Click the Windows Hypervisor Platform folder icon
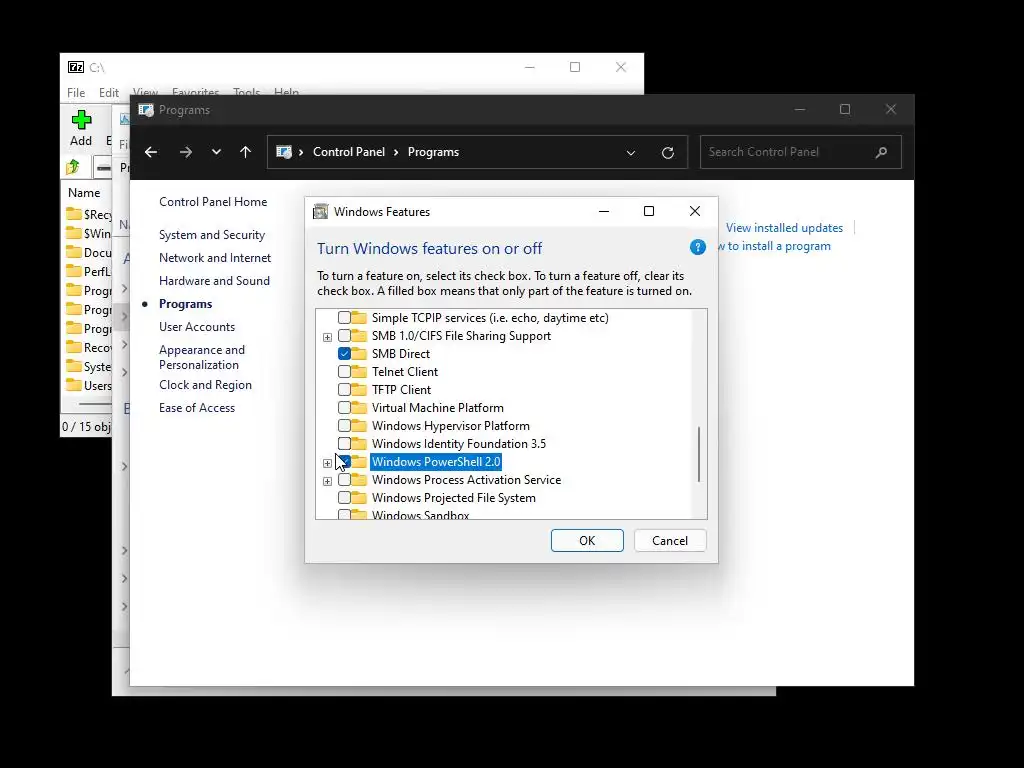 pos(359,426)
